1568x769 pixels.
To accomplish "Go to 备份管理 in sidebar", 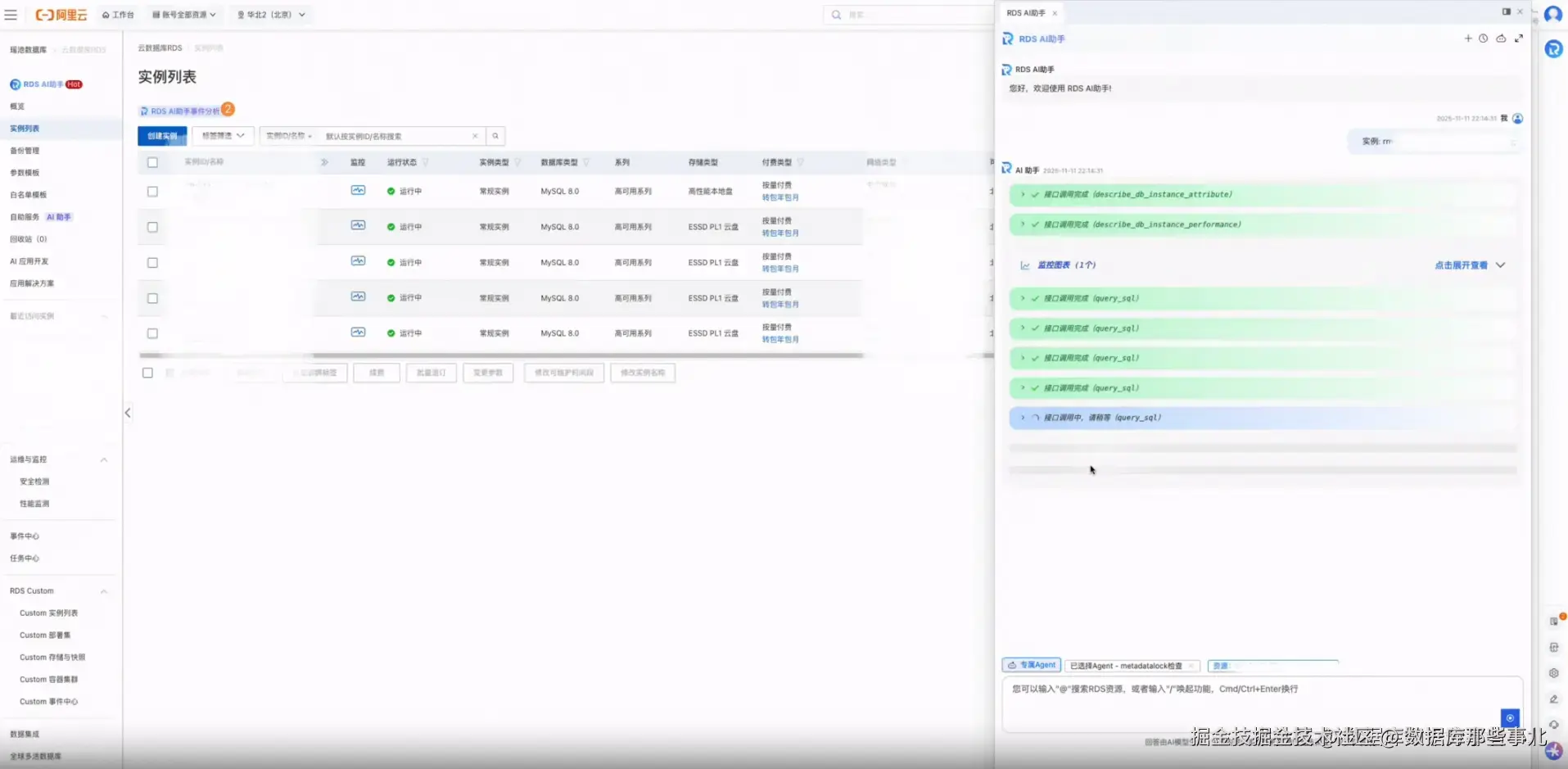I will (x=25, y=151).
